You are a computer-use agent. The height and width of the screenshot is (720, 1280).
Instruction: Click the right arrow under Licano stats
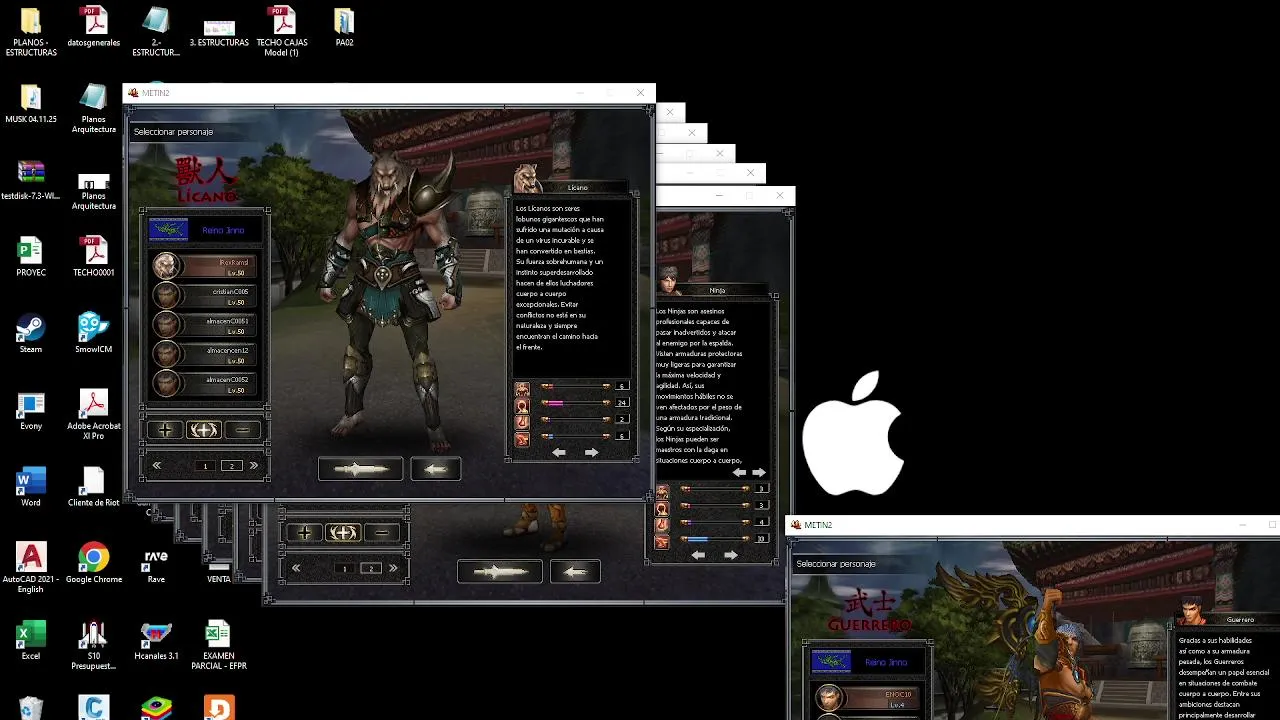tap(591, 453)
